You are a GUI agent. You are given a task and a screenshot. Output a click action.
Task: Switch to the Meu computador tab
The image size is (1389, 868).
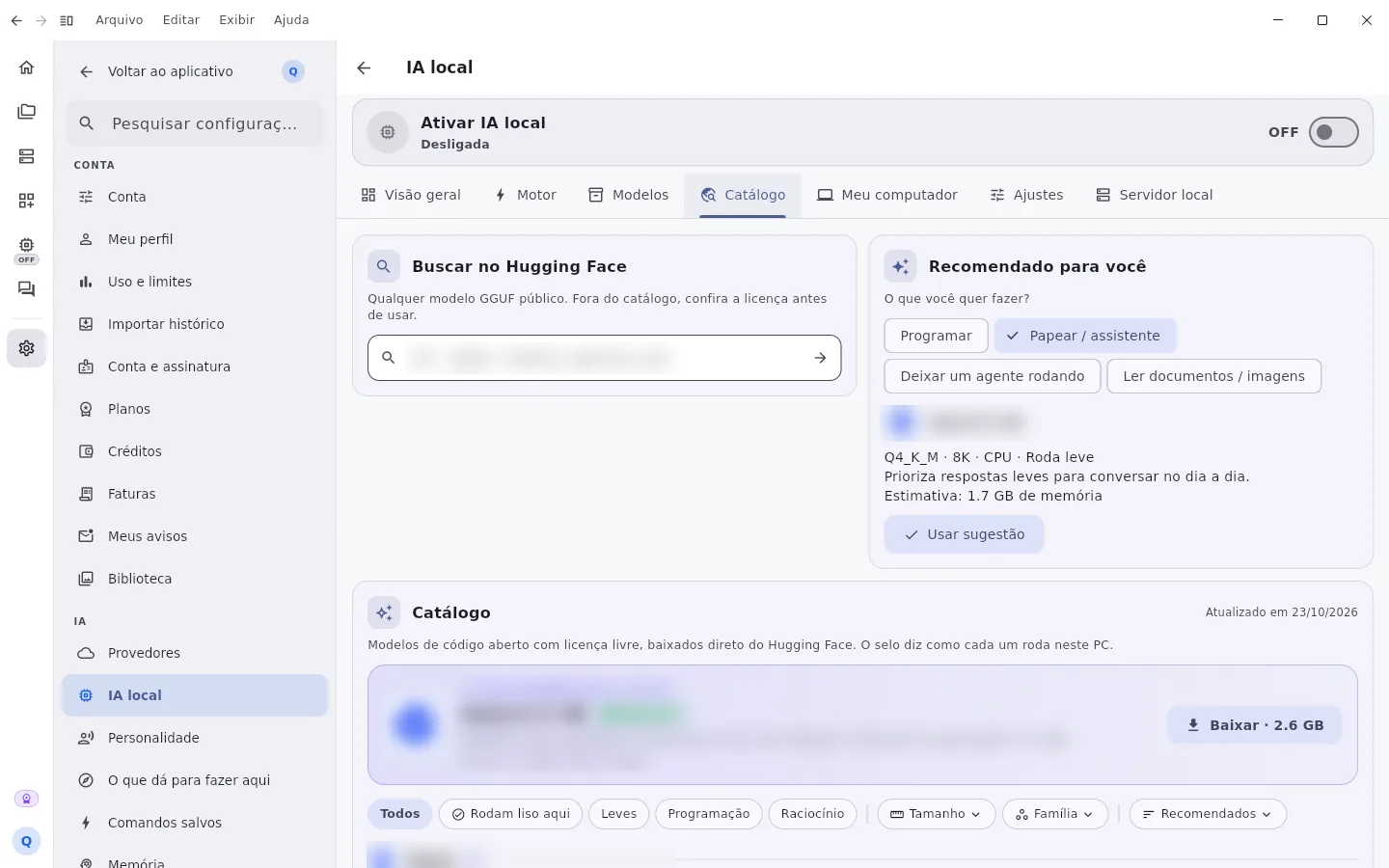pos(887,195)
